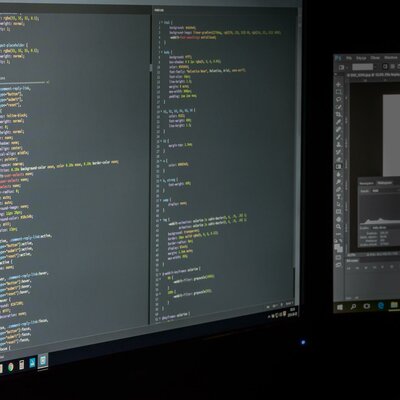Select the Zoom tool in Photoshop toolbar

339,227
